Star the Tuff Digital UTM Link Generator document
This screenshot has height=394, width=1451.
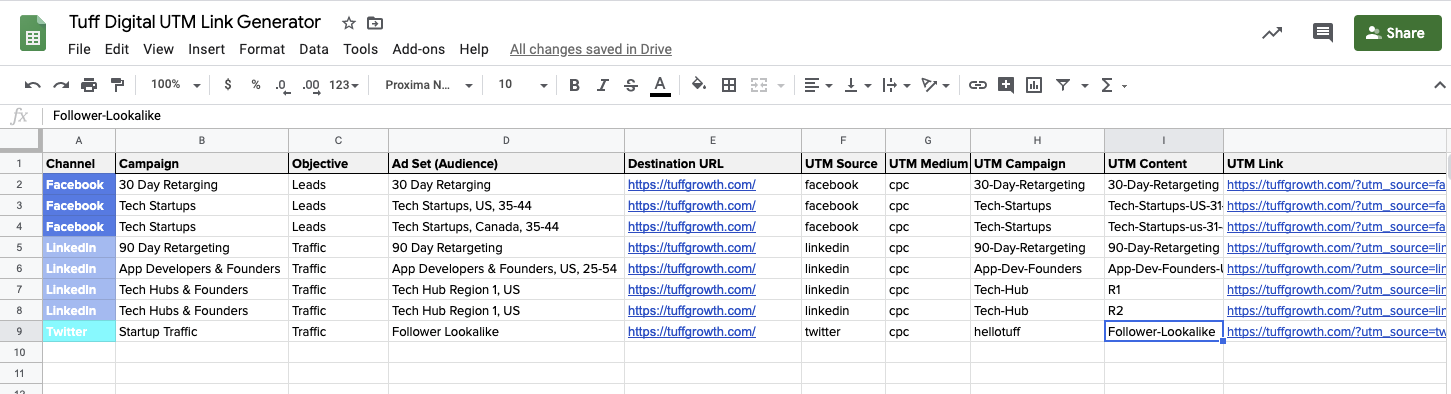[x=348, y=23]
